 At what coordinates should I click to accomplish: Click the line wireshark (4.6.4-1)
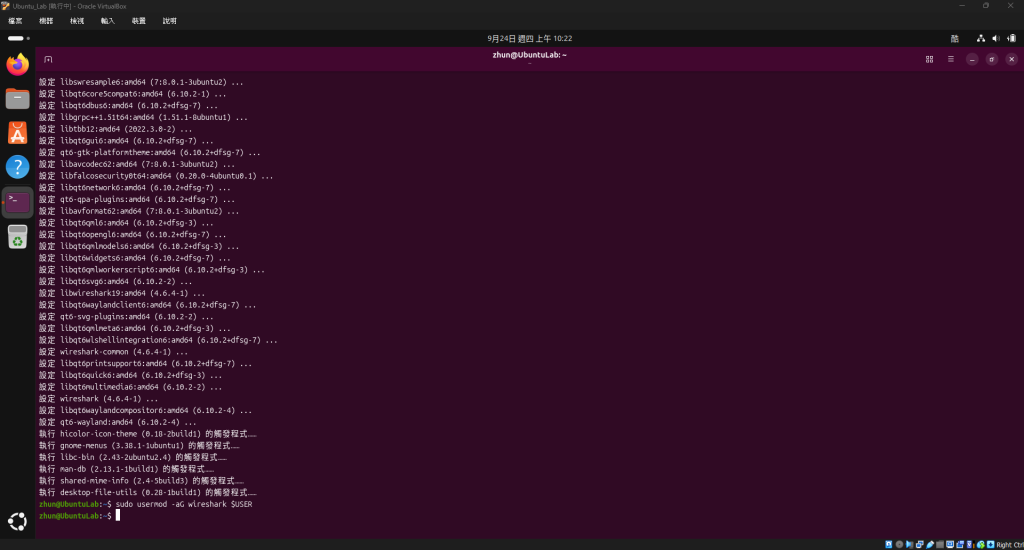tap(98, 398)
